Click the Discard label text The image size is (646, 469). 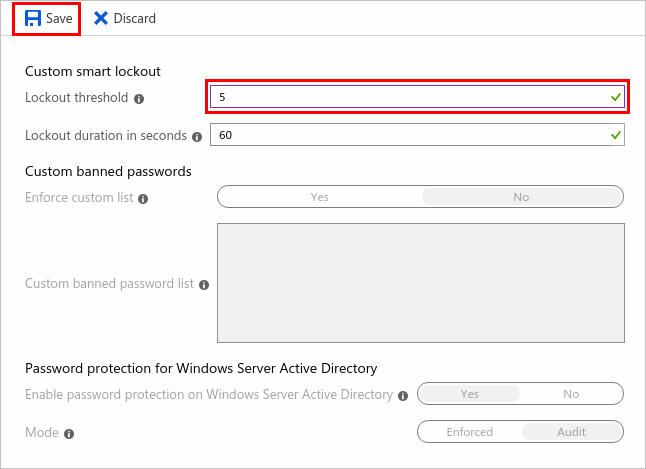135,19
